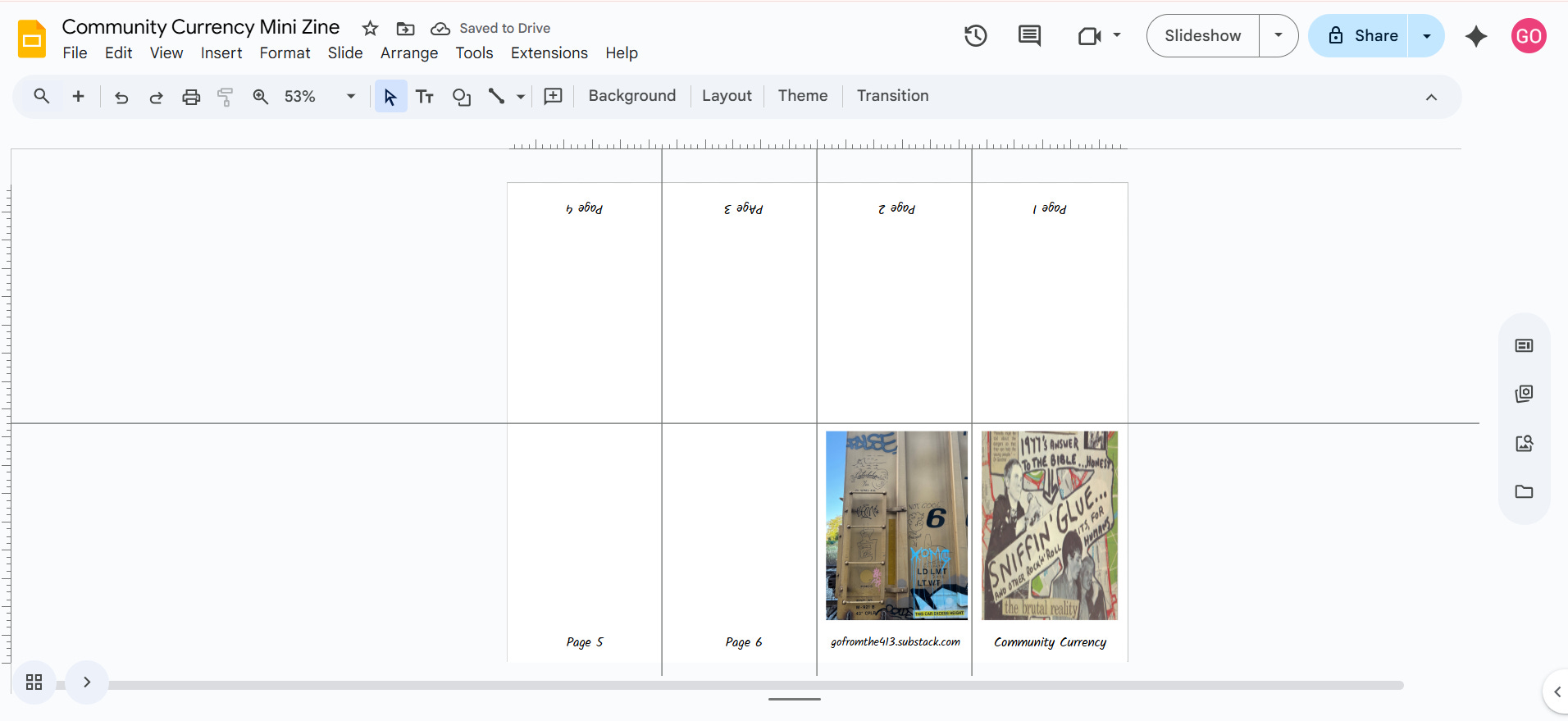Image resolution: width=1568 pixels, height=721 pixels.
Task: Open the File menu
Action: coord(75,53)
